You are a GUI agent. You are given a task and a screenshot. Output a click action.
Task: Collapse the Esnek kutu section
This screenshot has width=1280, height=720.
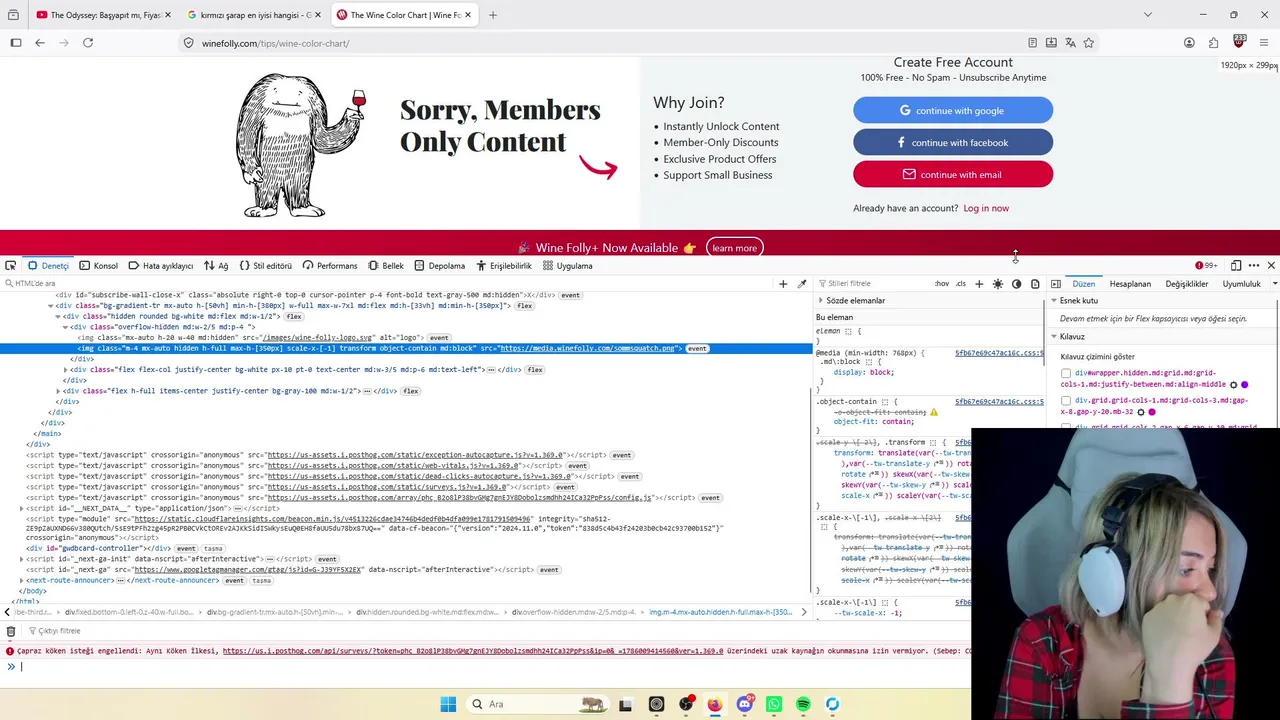coord(1054,300)
